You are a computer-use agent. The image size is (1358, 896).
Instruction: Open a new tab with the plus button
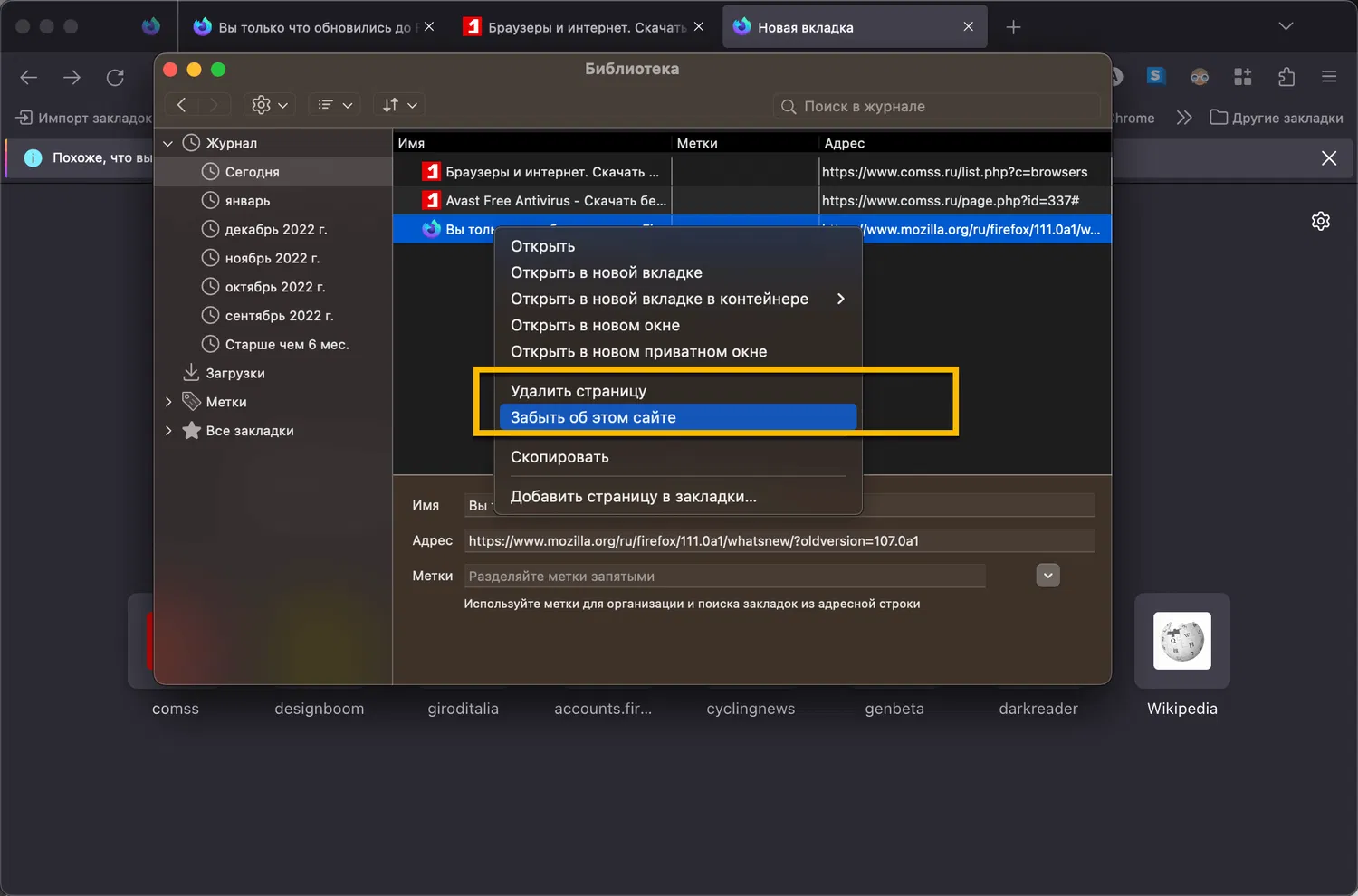pos(1014,27)
